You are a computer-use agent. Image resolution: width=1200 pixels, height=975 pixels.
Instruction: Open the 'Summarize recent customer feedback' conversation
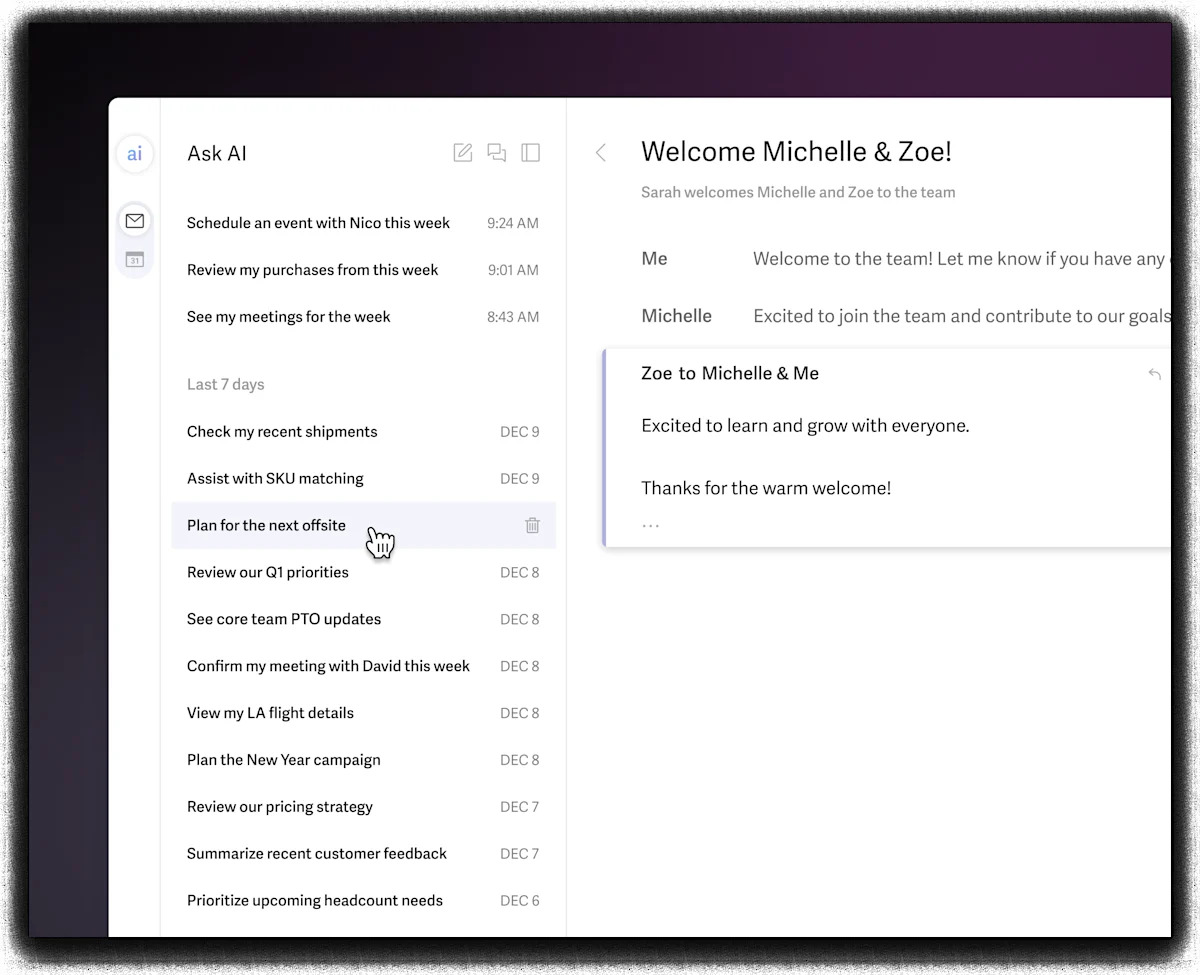pos(317,853)
